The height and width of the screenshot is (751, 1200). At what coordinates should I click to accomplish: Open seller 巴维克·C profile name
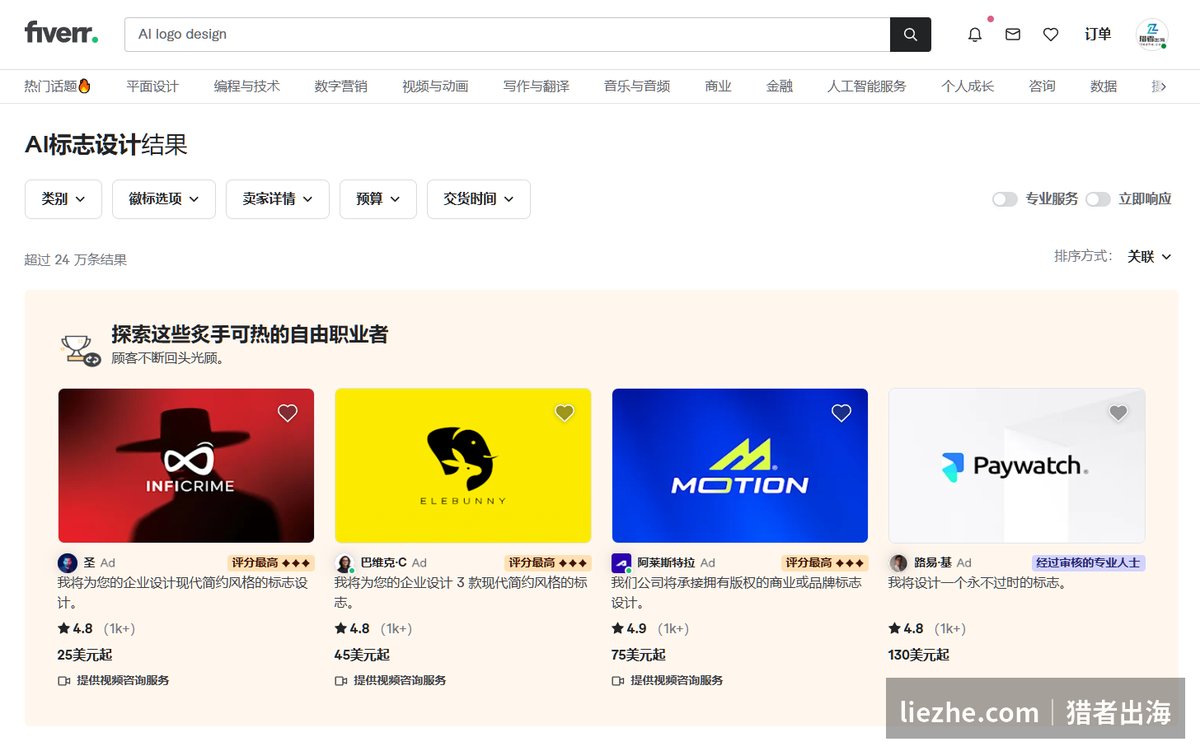tap(384, 563)
